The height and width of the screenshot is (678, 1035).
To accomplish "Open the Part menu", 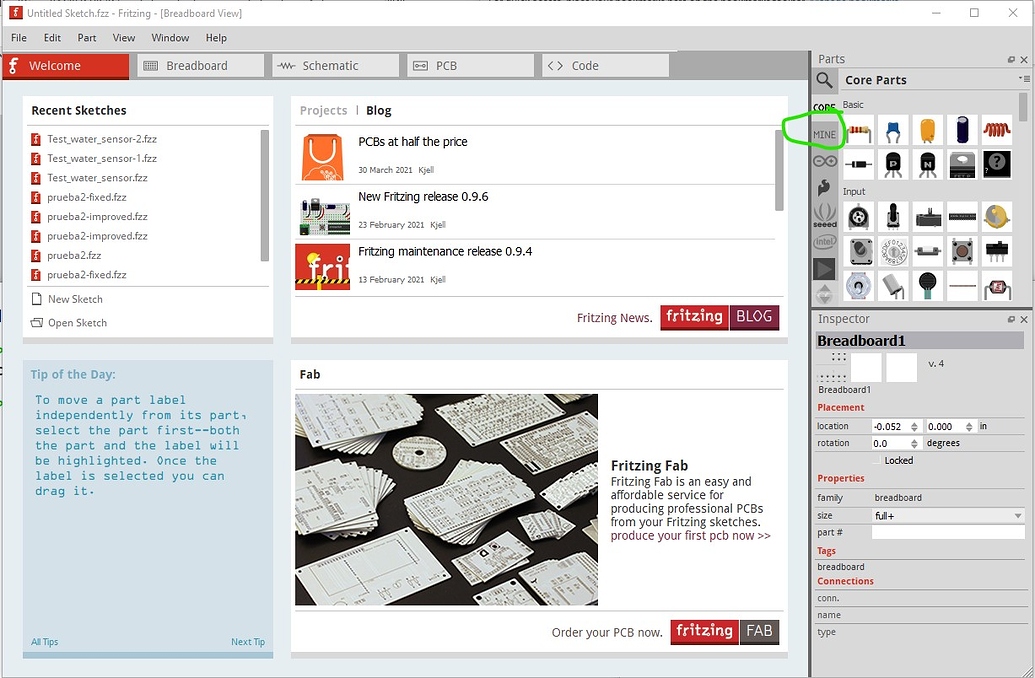I will pyautogui.click(x=86, y=38).
